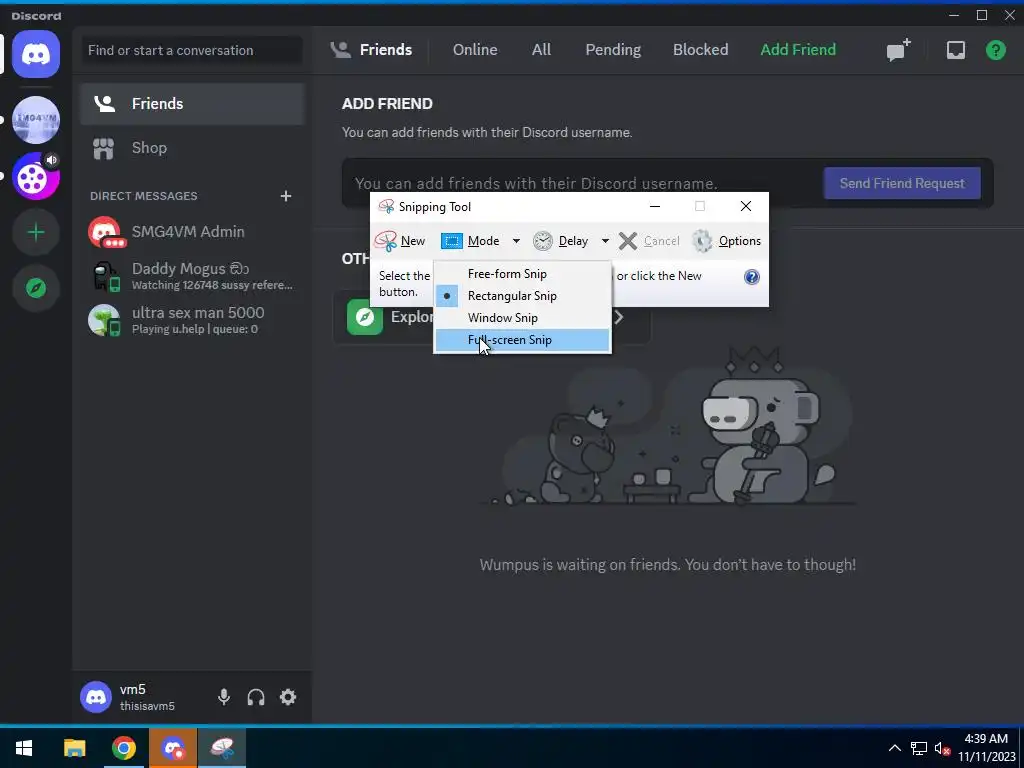Open the film reel server icon
The width and height of the screenshot is (1024, 768).
(x=36, y=176)
